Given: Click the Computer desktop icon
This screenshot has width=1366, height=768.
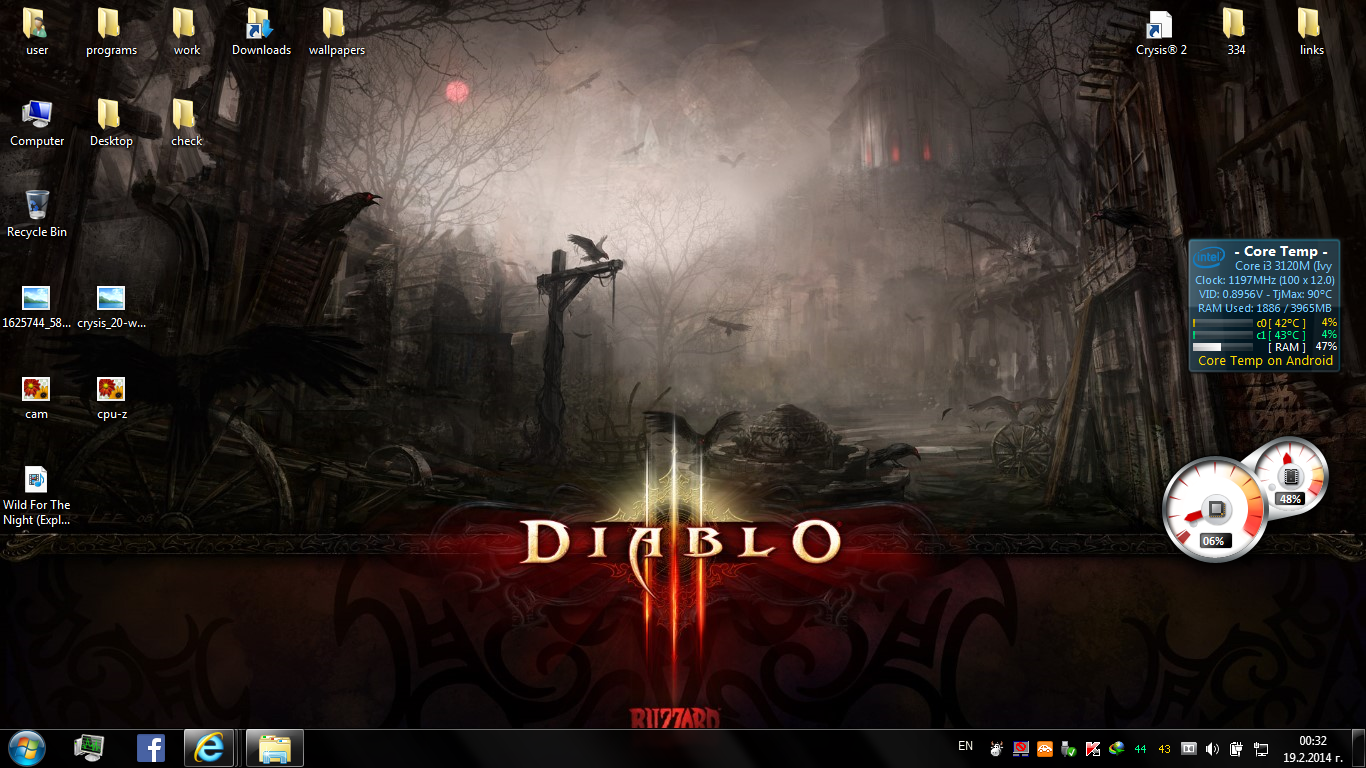Looking at the screenshot, I should click(37, 122).
